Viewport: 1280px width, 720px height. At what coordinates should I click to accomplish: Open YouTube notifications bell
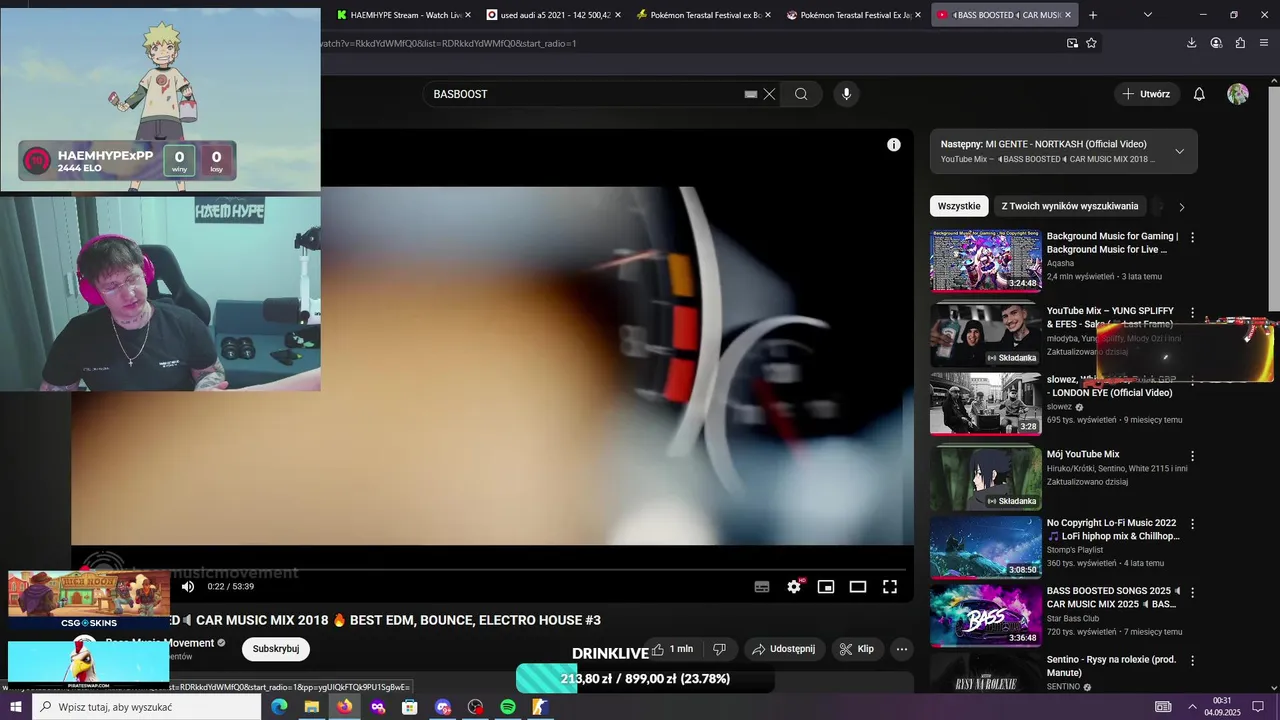click(1199, 94)
